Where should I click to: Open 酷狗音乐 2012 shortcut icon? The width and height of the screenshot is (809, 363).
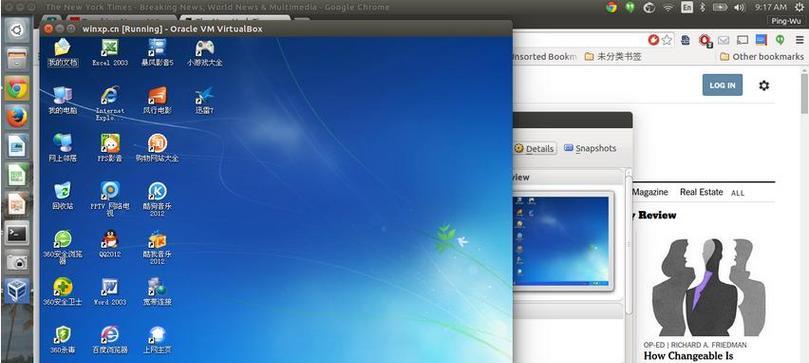tap(157, 199)
